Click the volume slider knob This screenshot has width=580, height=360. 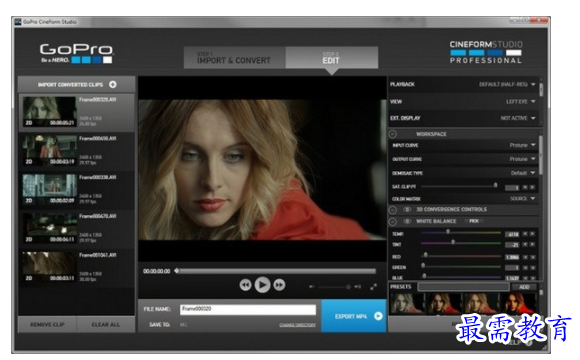348,287
